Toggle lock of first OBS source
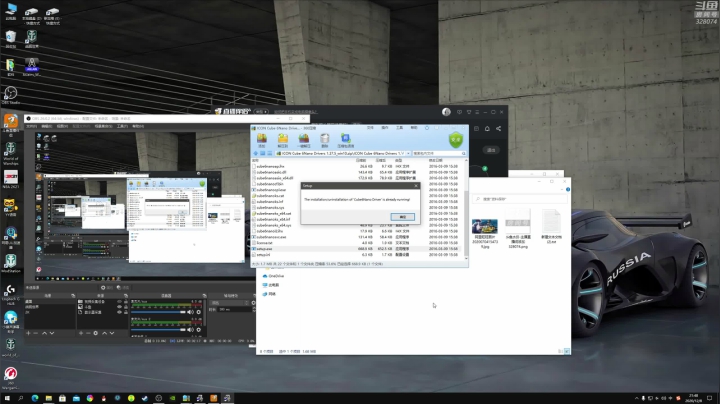 (x=125, y=302)
